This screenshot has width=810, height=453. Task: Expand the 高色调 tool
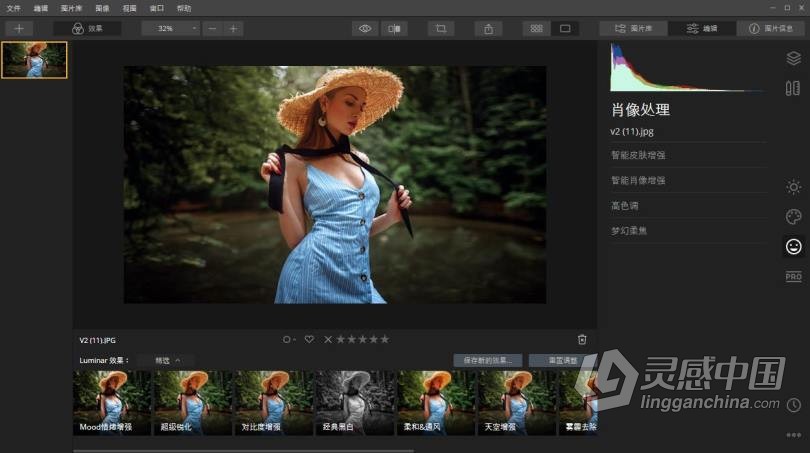point(688,206)
